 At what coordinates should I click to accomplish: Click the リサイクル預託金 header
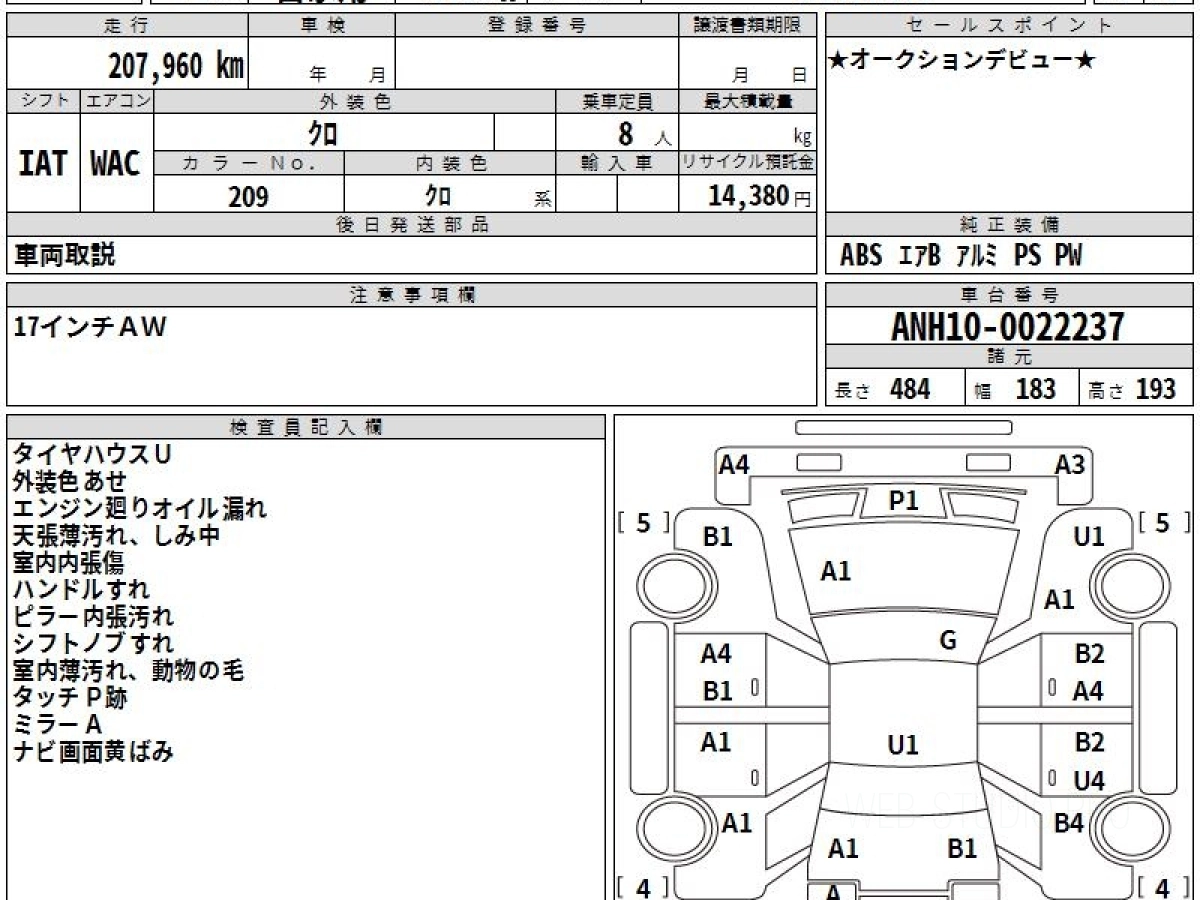(748, 163)
